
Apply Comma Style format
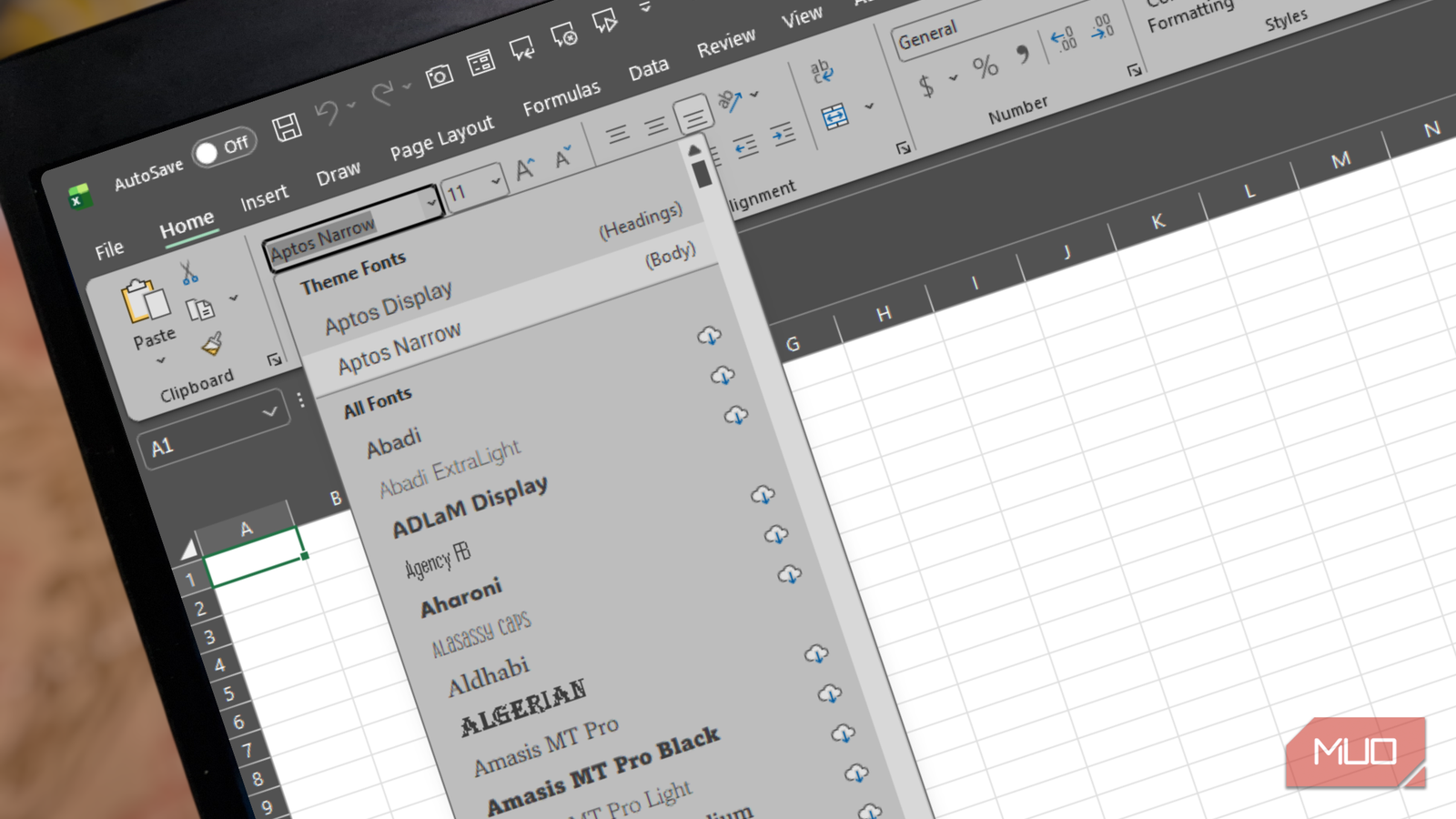(x=1023, y=55)
